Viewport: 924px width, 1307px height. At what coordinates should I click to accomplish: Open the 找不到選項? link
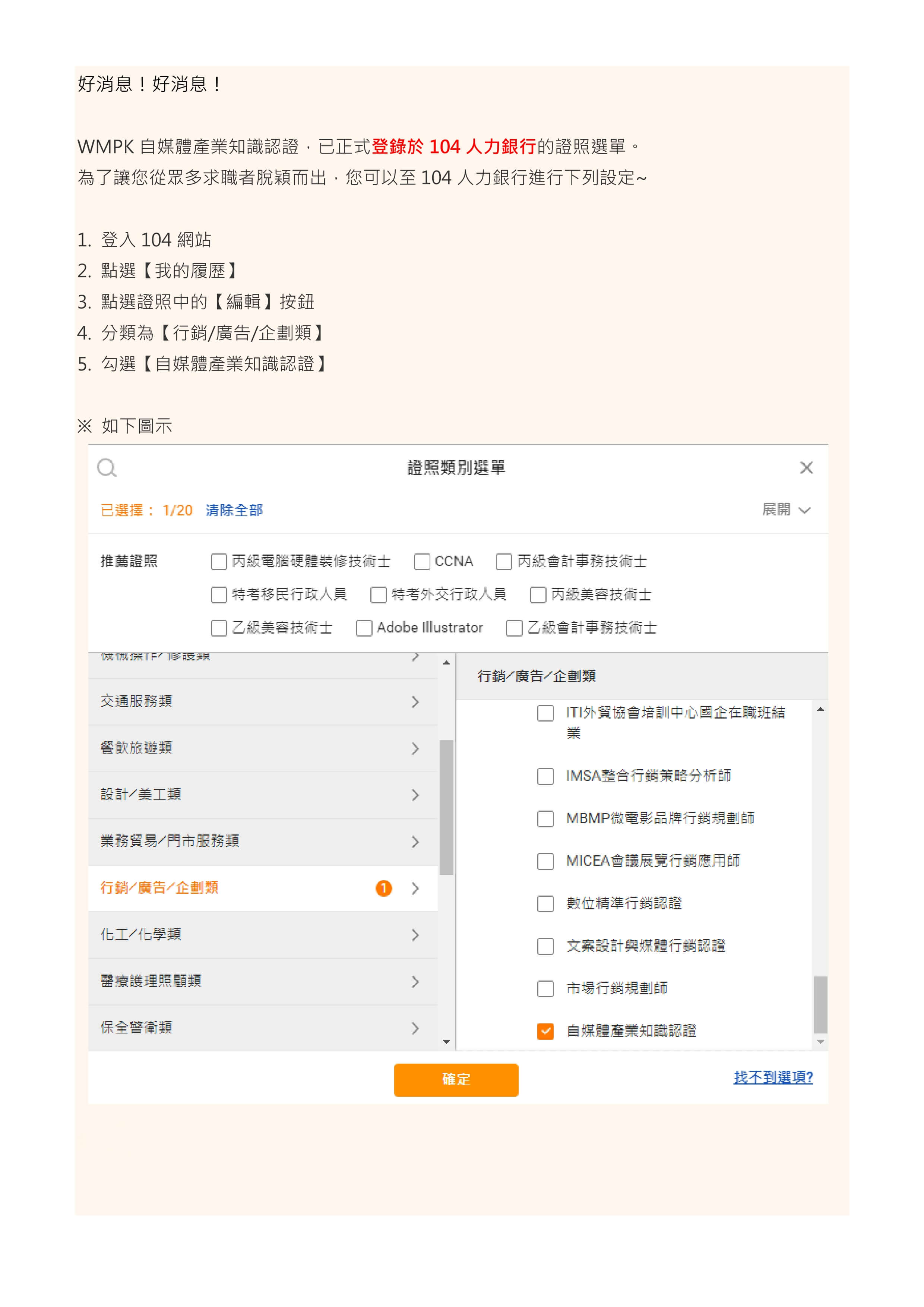click(x=773, y=1077)
